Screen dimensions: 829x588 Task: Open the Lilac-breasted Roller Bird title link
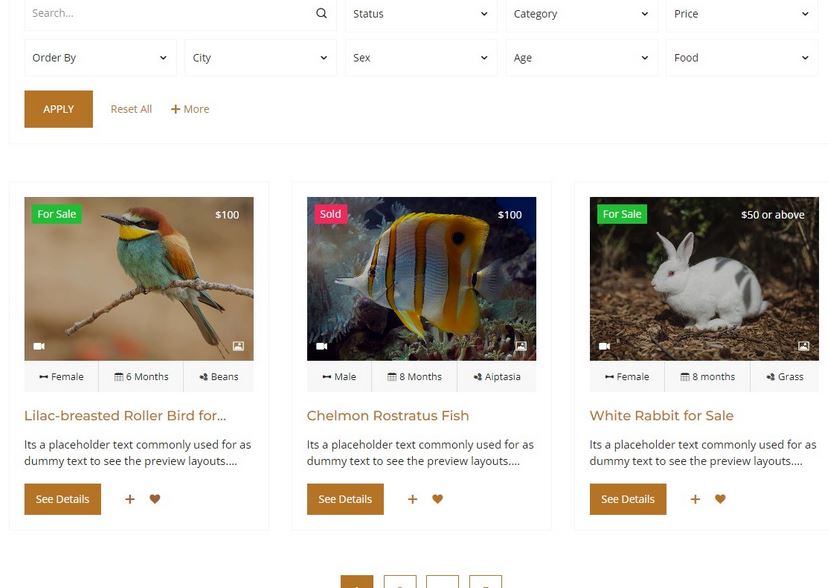pos(125,416)
